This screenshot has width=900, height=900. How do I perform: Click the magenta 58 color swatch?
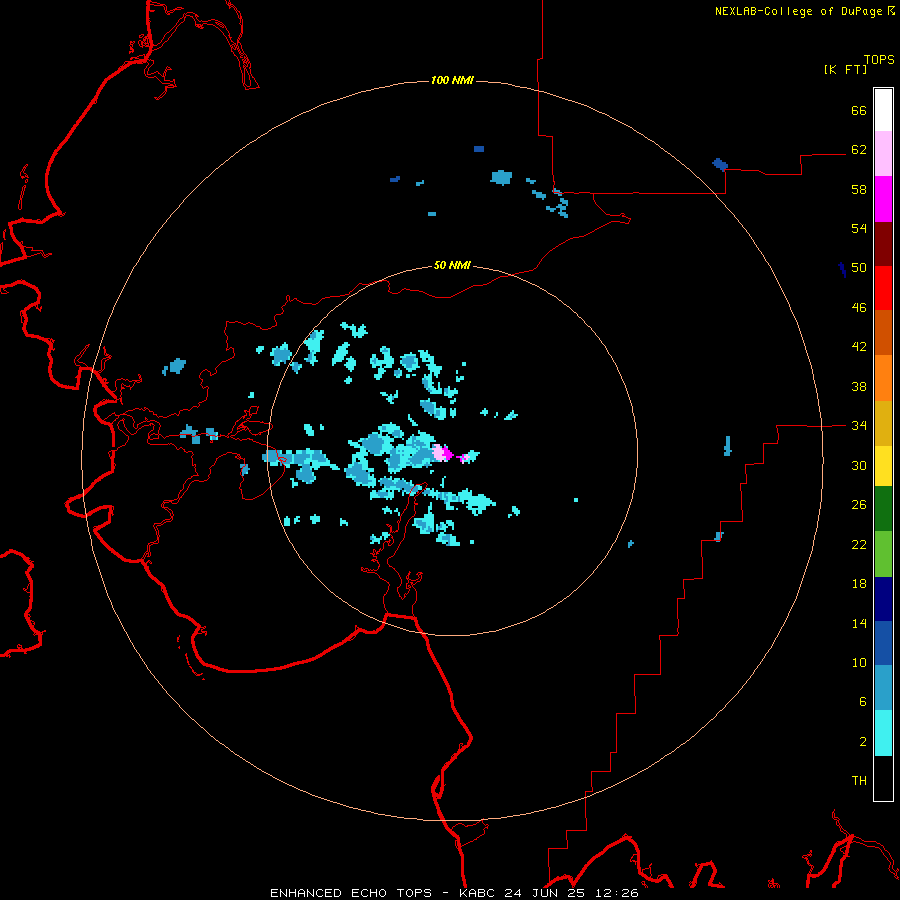point(883,199)
